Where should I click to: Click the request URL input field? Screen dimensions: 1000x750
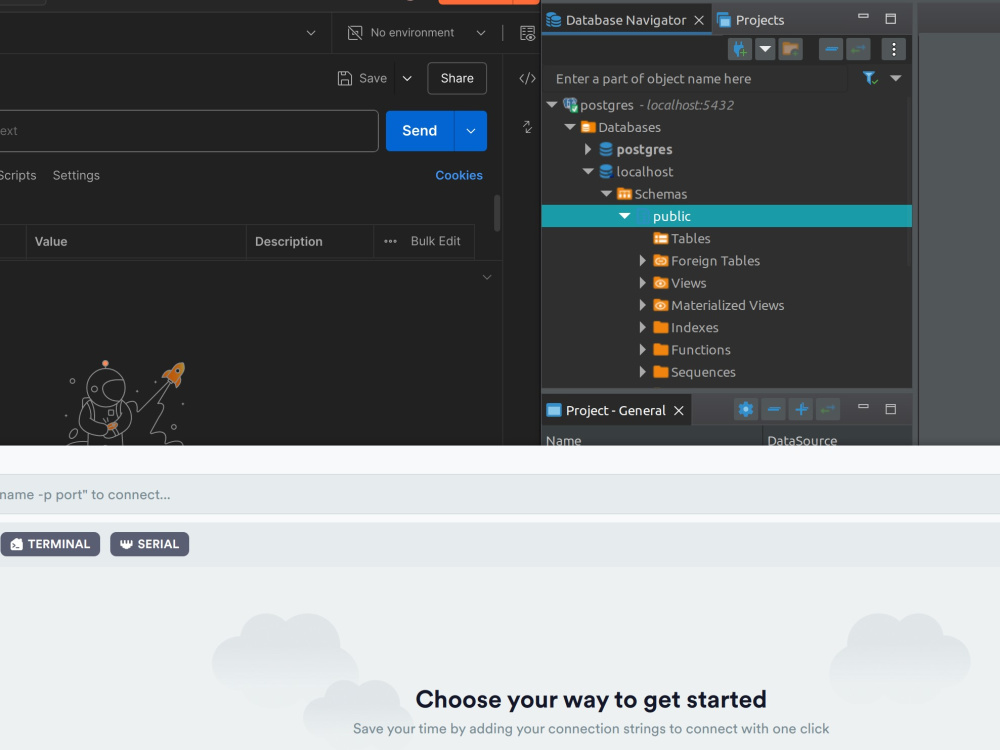coord(189,131)
